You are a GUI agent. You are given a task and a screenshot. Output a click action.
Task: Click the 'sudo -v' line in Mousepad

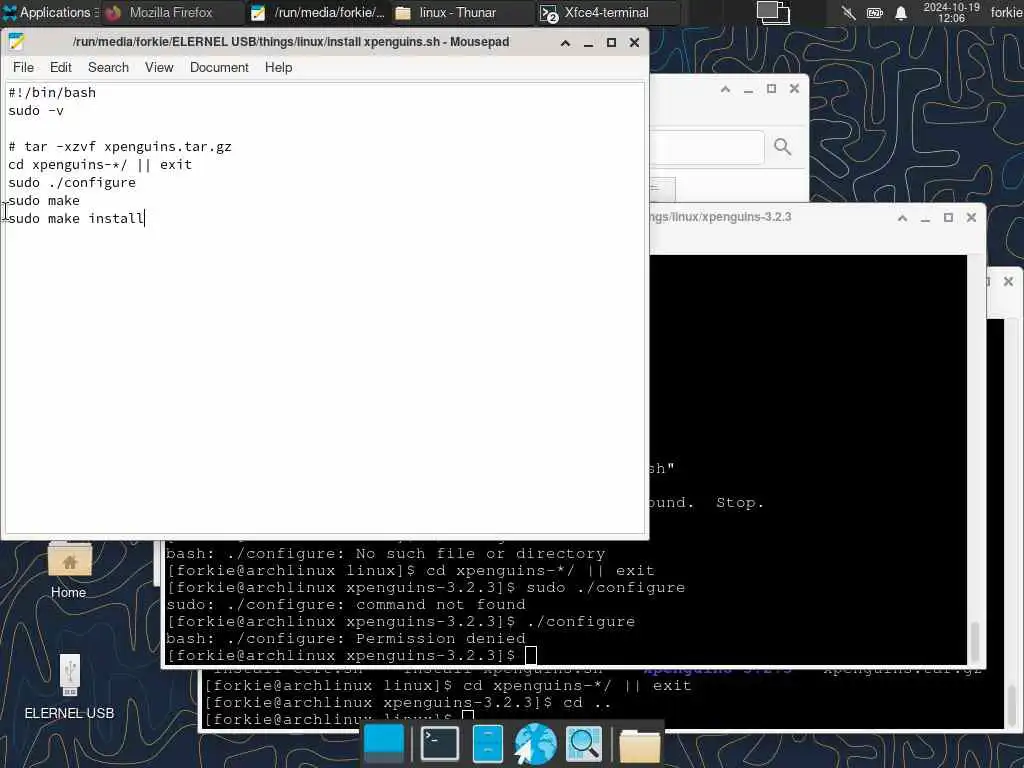(x=36, y=110)
